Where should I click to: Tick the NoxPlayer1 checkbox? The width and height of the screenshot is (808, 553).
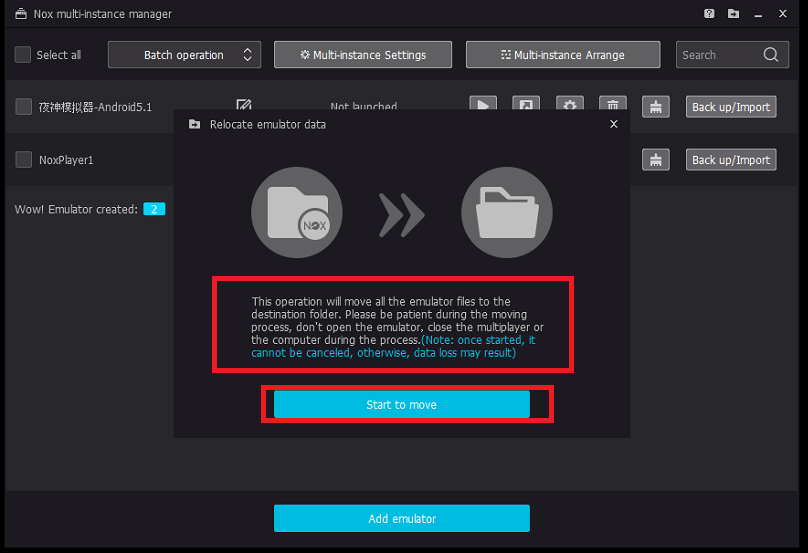coord(23,159)
